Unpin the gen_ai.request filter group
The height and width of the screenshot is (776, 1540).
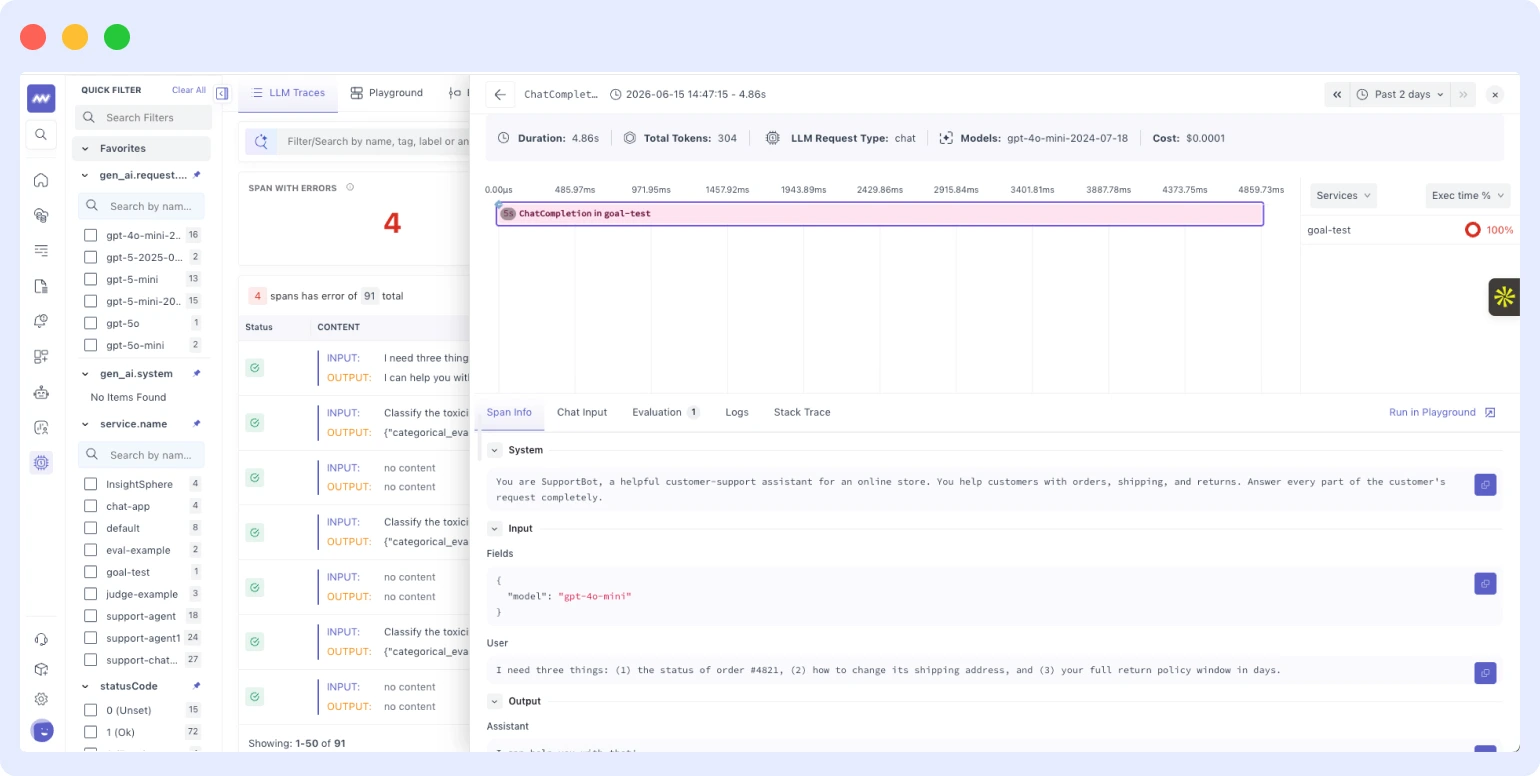[x=197, y=175]
